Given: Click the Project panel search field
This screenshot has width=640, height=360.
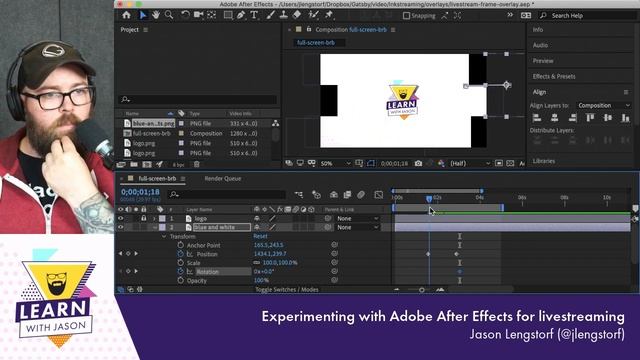Looking at the screenshot, I should [x=198, y=99].
